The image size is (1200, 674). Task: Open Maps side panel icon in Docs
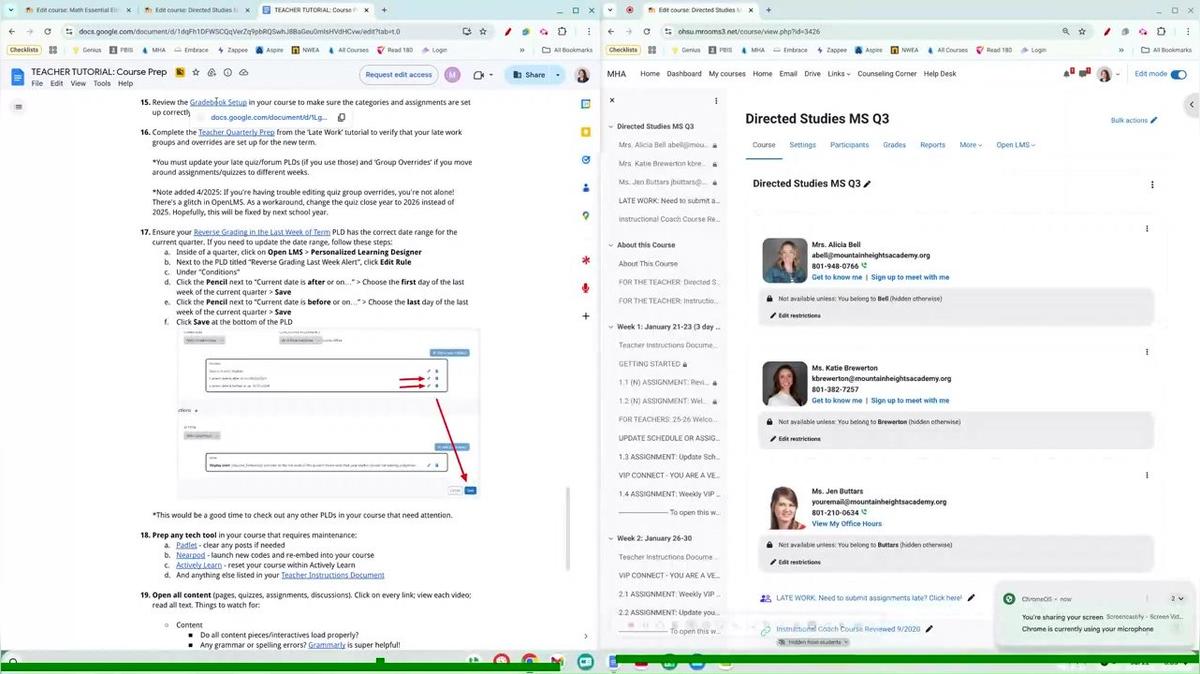[585, 215]
